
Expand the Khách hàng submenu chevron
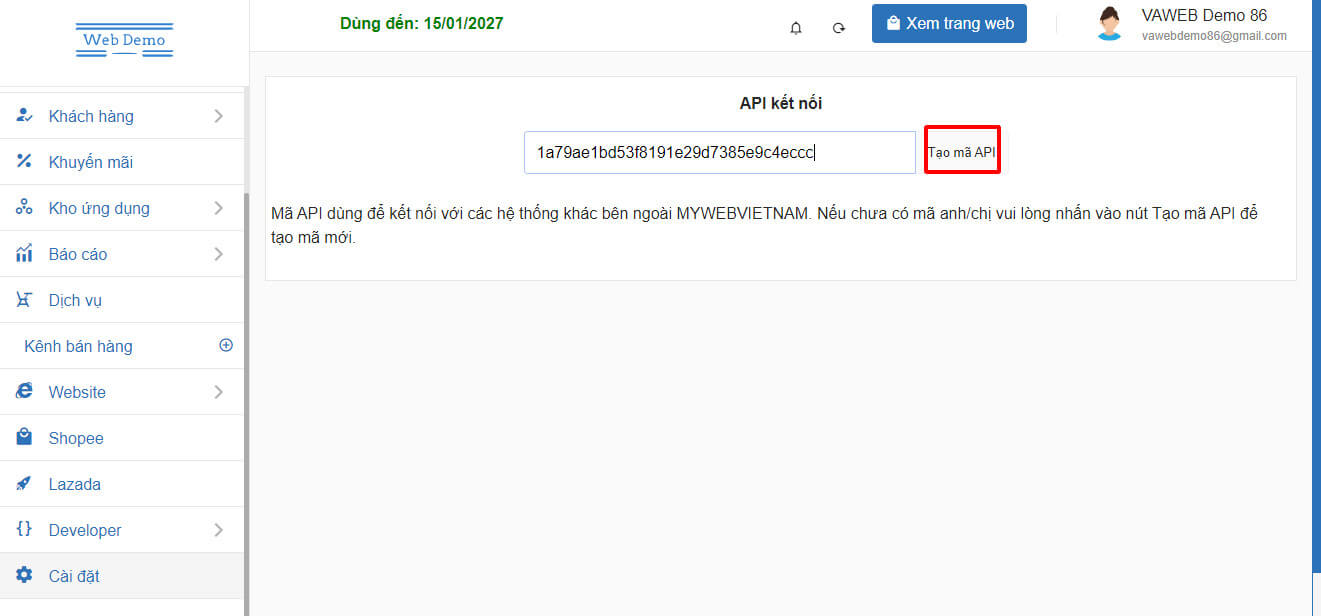pos(218,116)
